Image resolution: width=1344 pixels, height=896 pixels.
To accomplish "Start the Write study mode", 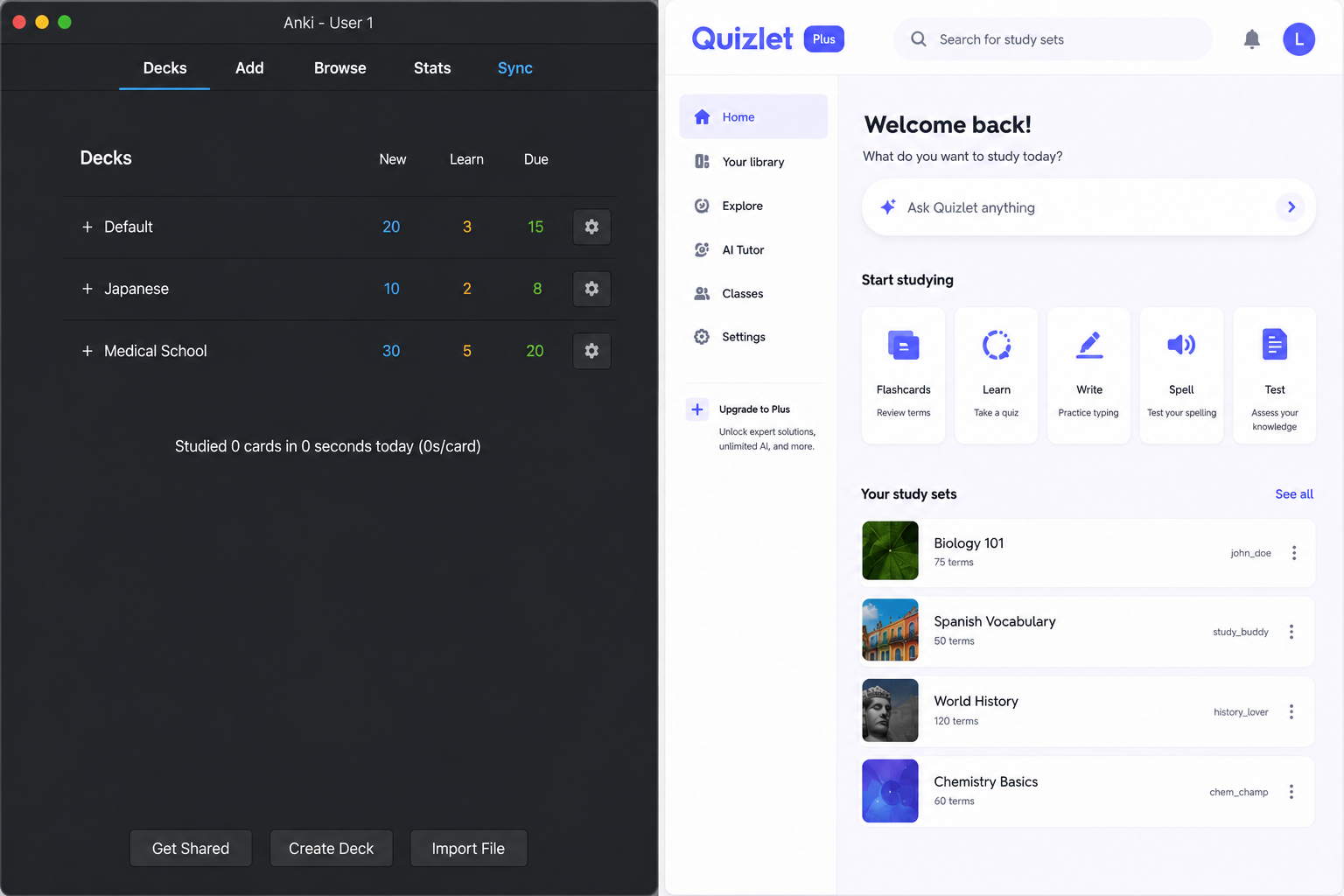I will (1089, 375).
